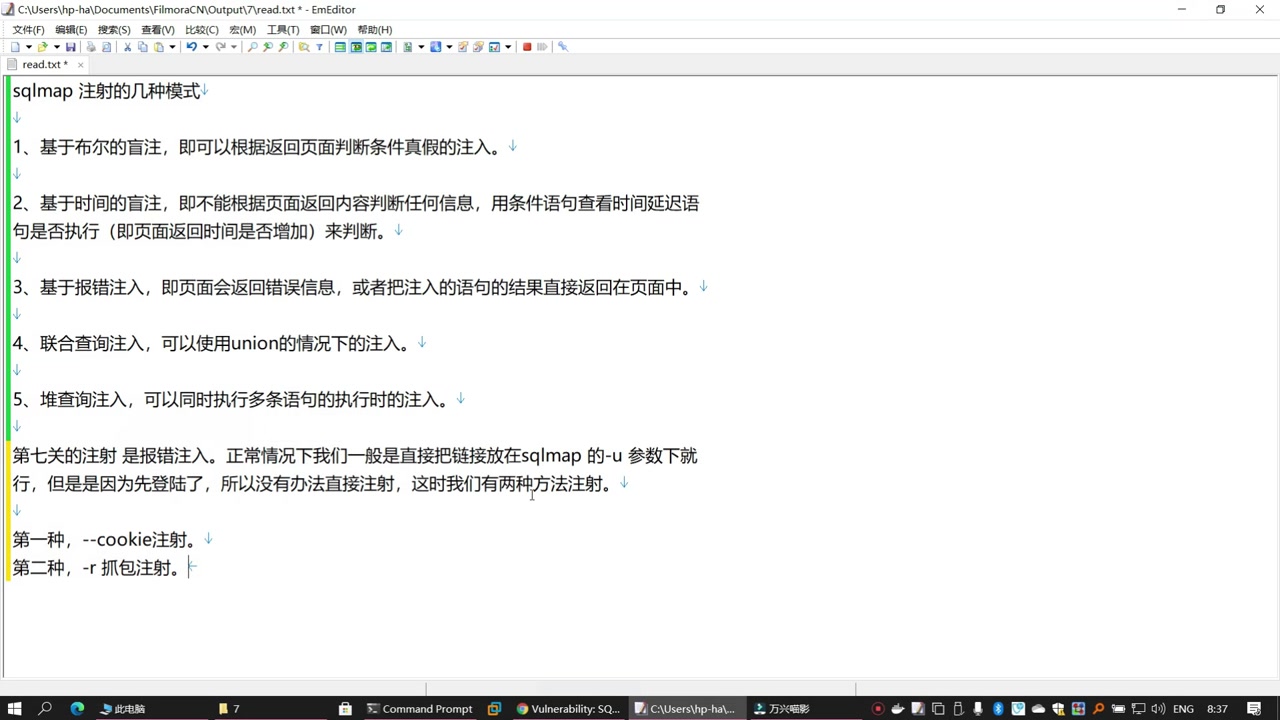Screen dimensions: 1280x720
Task: Click the checklist Customize icon
Action: [x=494, y=47]
